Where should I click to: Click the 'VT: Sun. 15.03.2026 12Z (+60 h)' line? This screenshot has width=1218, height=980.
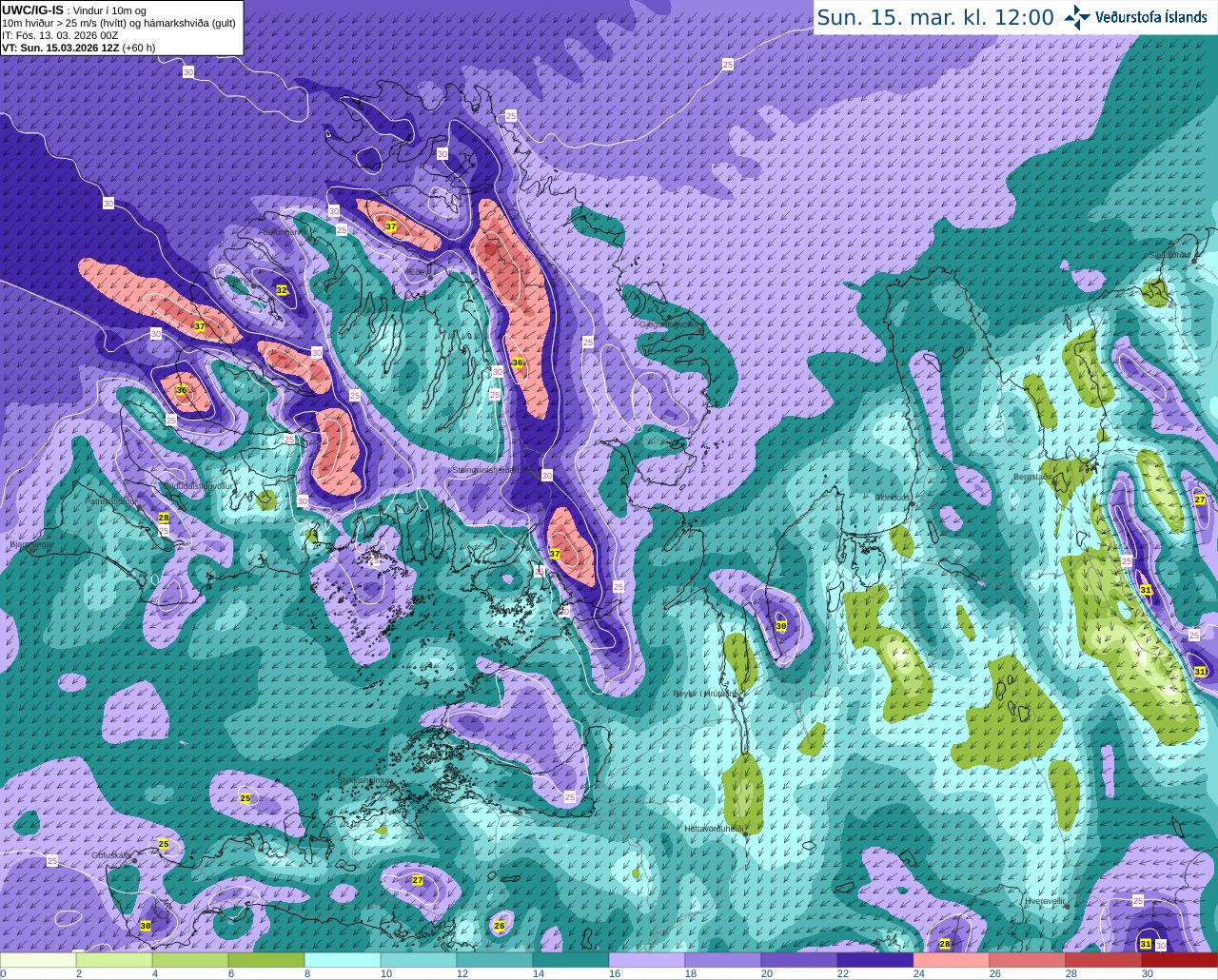click(x=78, y=48)
